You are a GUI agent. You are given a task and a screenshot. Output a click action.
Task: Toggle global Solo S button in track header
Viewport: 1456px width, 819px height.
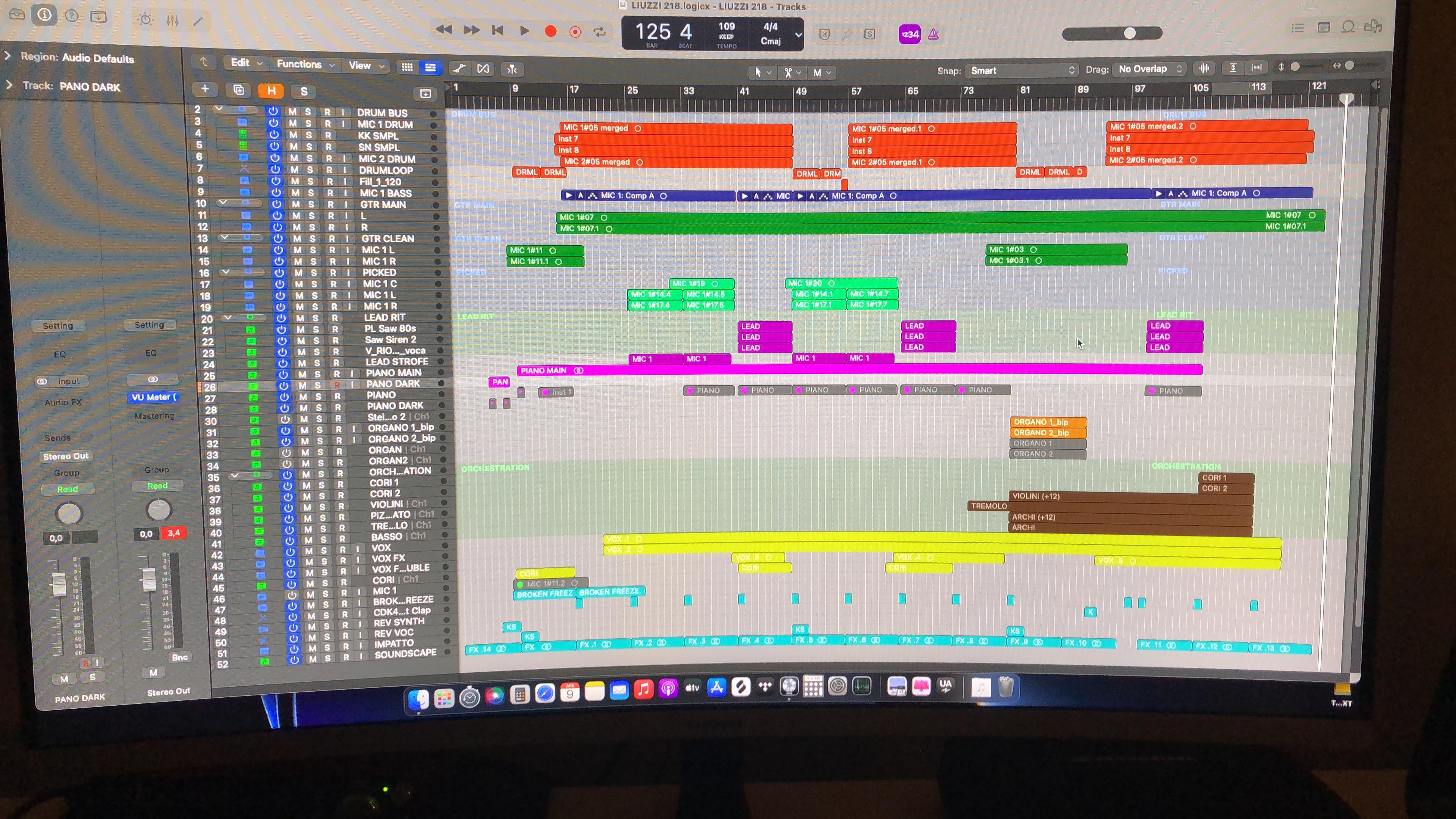304,91
